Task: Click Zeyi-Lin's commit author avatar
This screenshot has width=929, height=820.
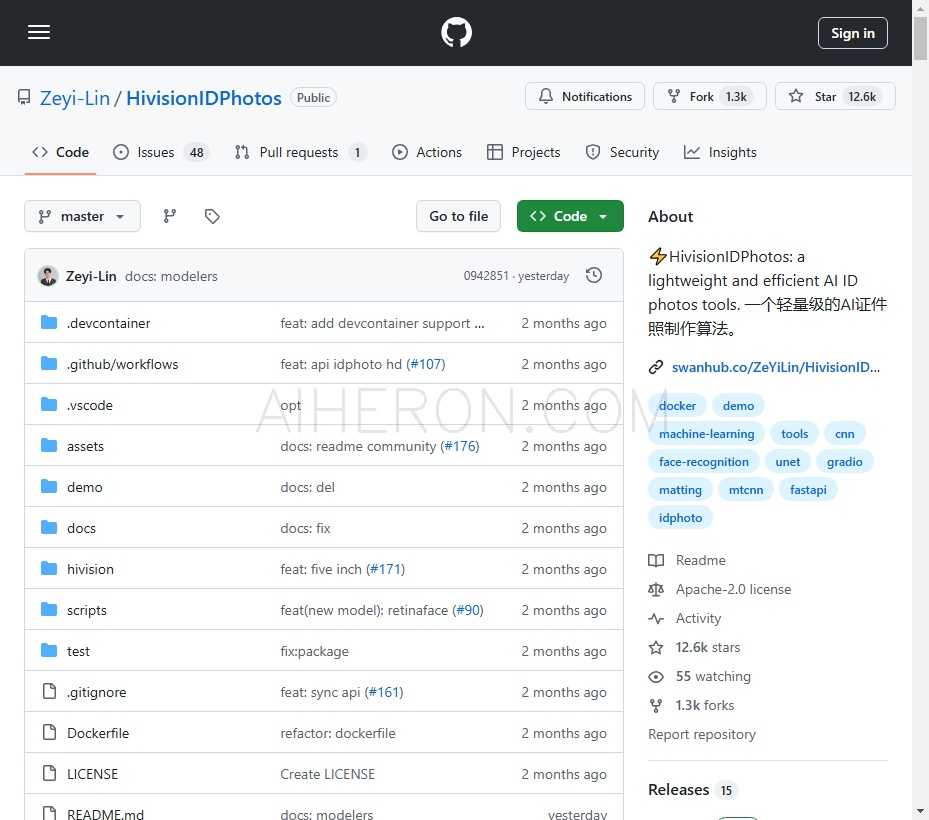Action: tap(48, 276)
